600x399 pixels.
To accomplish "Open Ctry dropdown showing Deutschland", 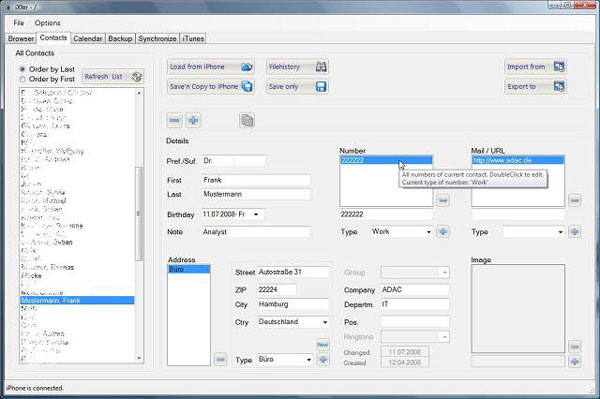I will (x=325, y=322).
